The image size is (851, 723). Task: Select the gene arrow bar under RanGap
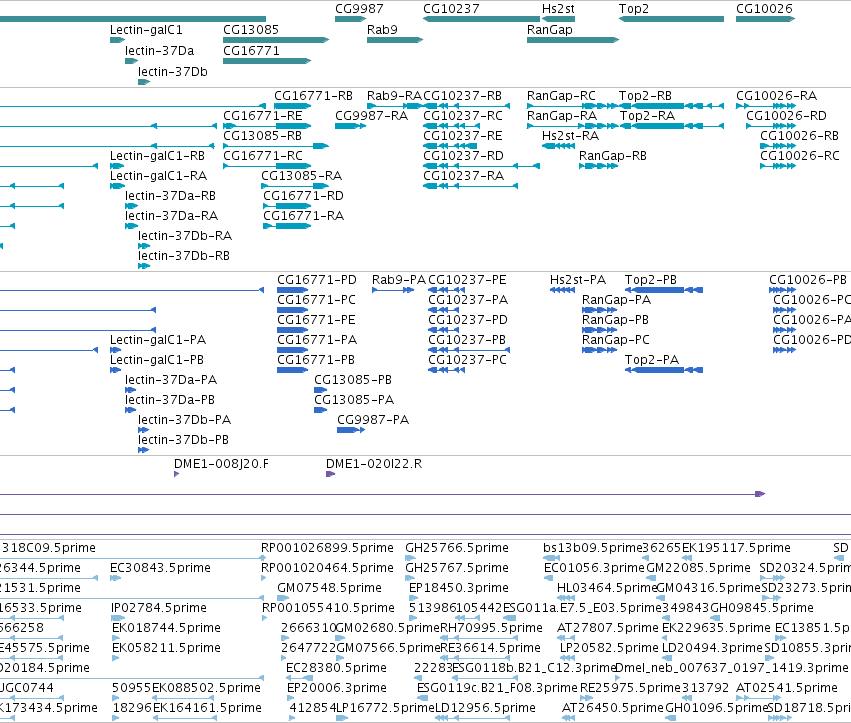(573, 40)
